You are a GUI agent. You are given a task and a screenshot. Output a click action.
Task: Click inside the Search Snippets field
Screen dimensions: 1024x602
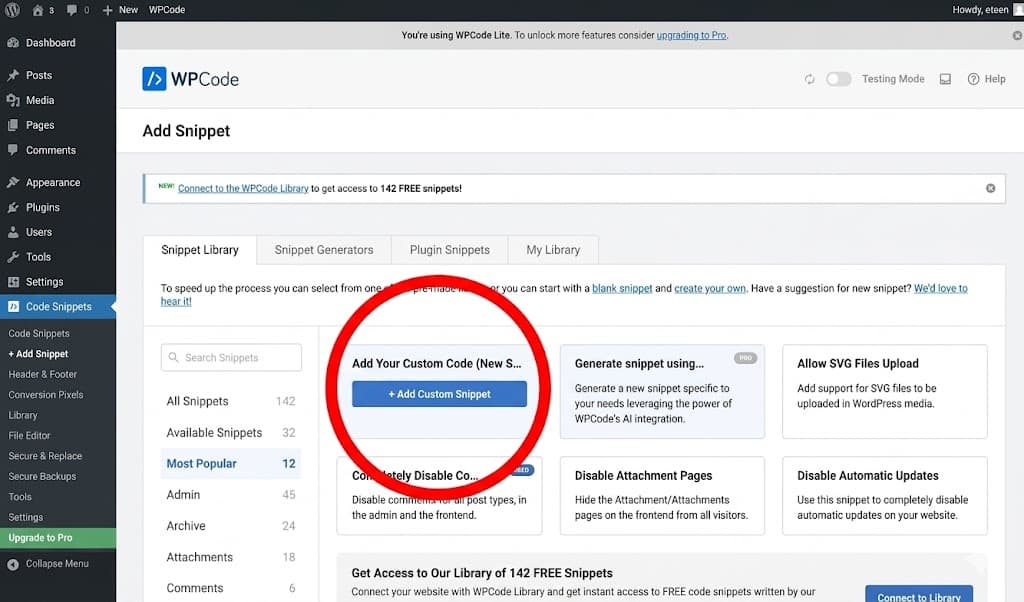point(231,356)
